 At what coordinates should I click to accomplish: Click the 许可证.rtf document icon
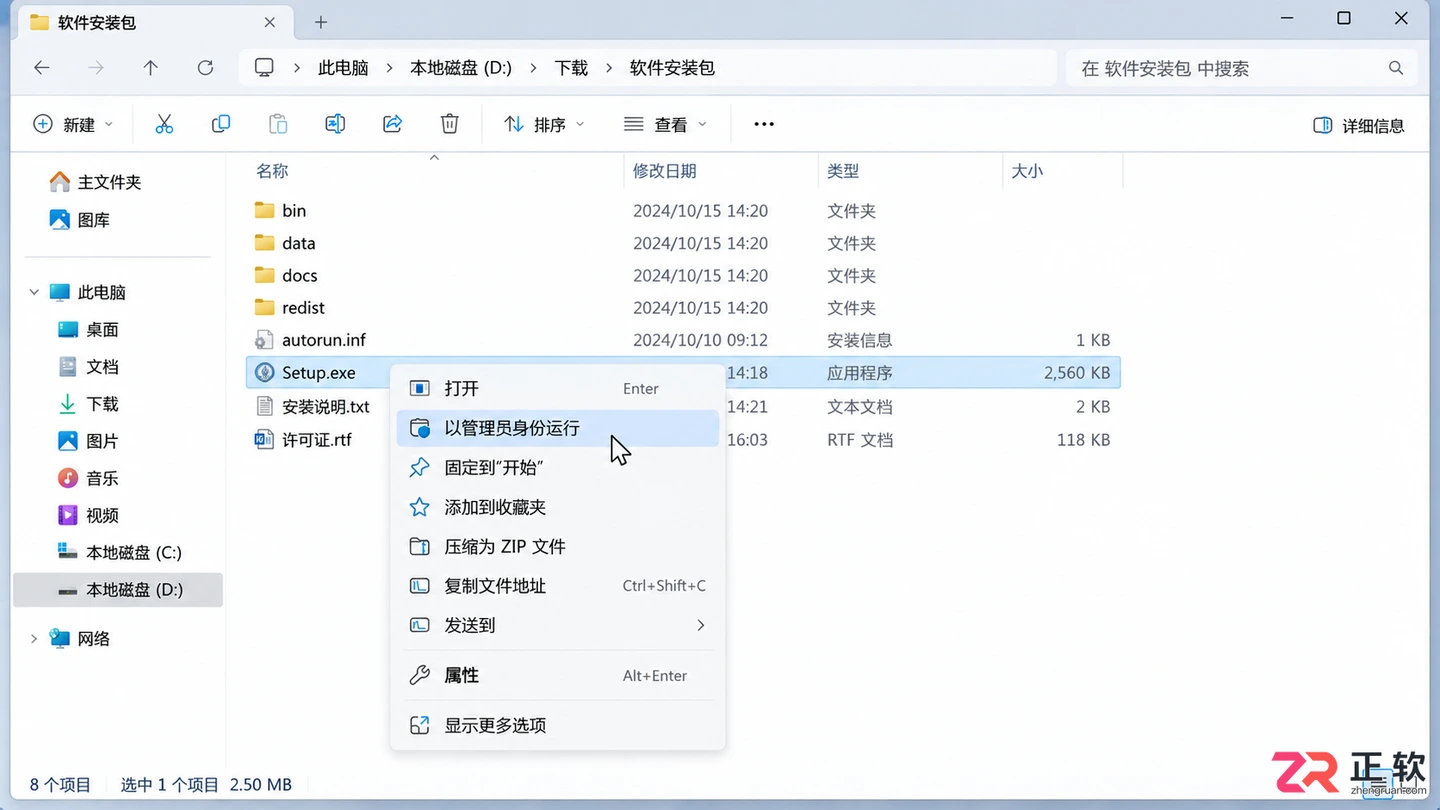coord(264,439)
